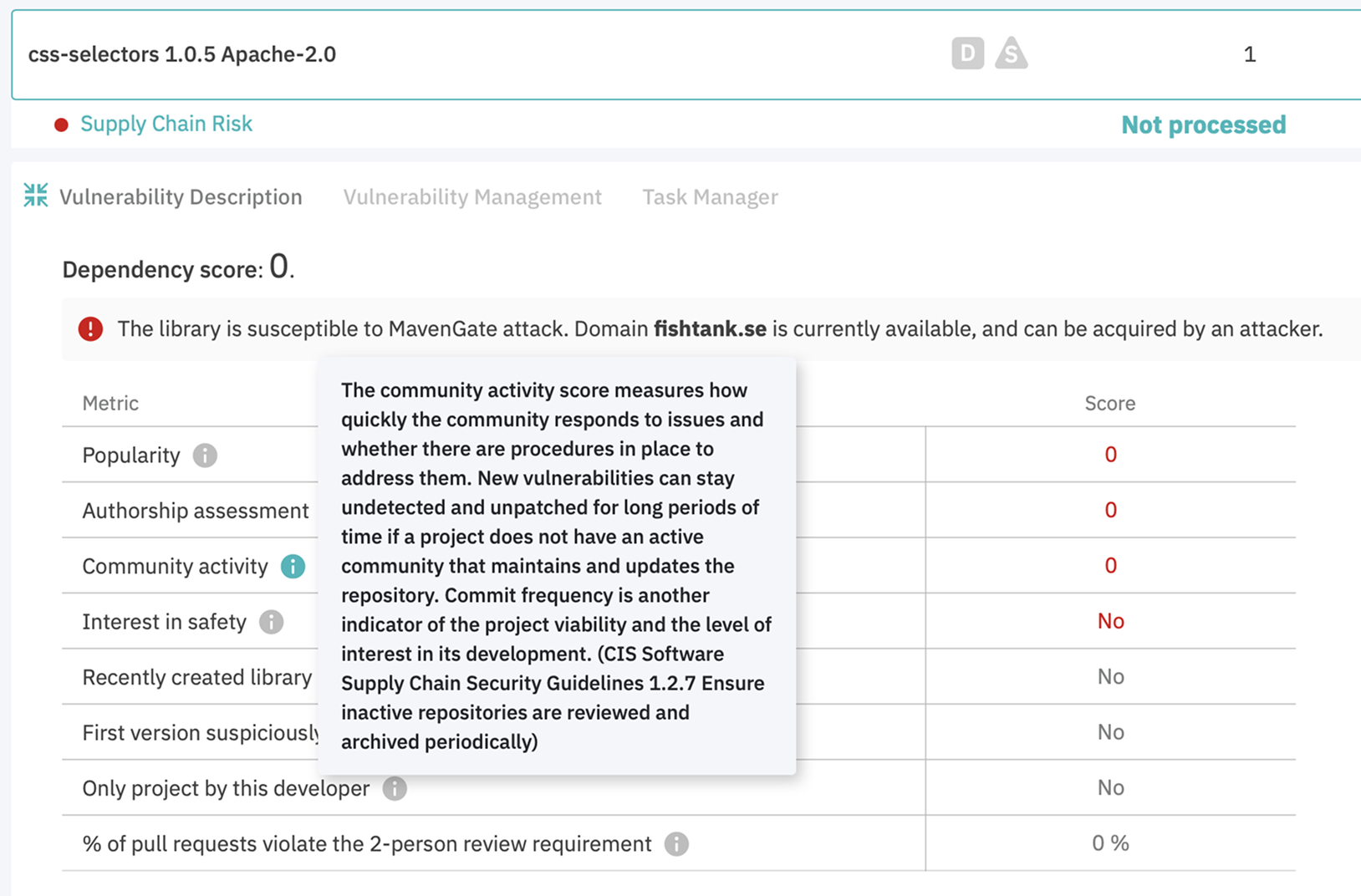Click the D badge icon in css-selectors row

tap(967, 53)
